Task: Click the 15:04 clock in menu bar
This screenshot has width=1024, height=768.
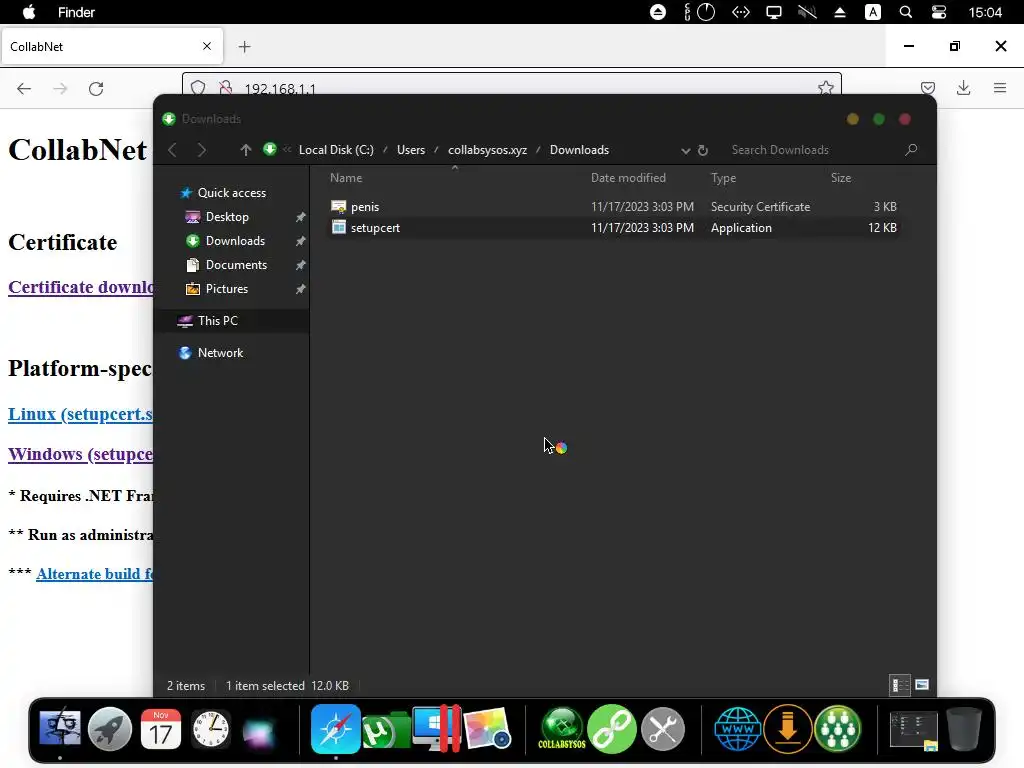Action: [985, 12]
